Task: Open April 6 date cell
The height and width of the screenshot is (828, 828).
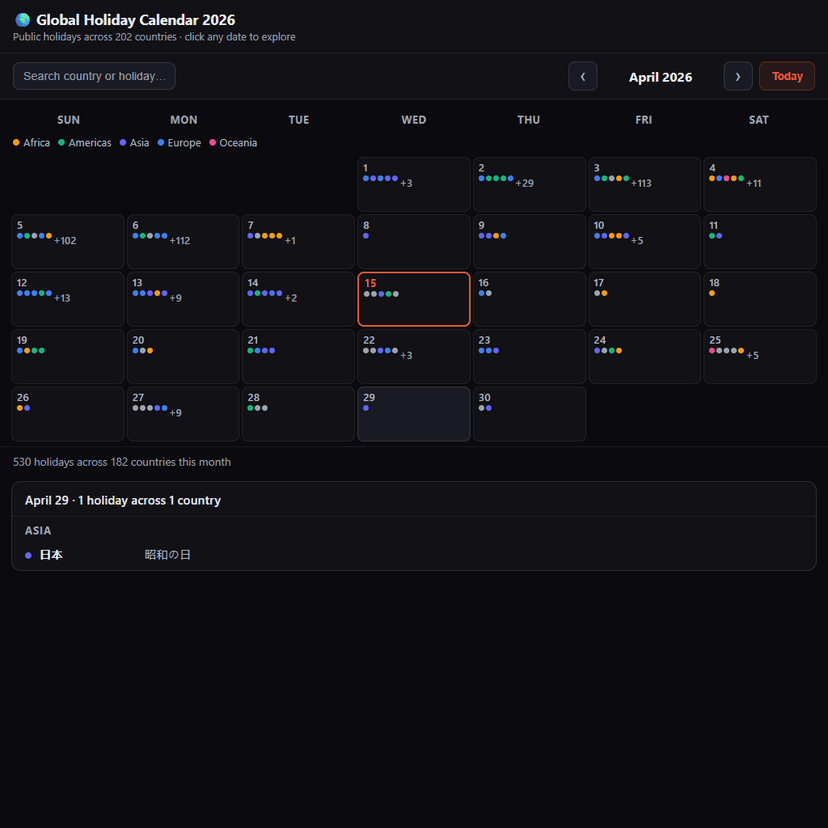Action: click(183, 241)
